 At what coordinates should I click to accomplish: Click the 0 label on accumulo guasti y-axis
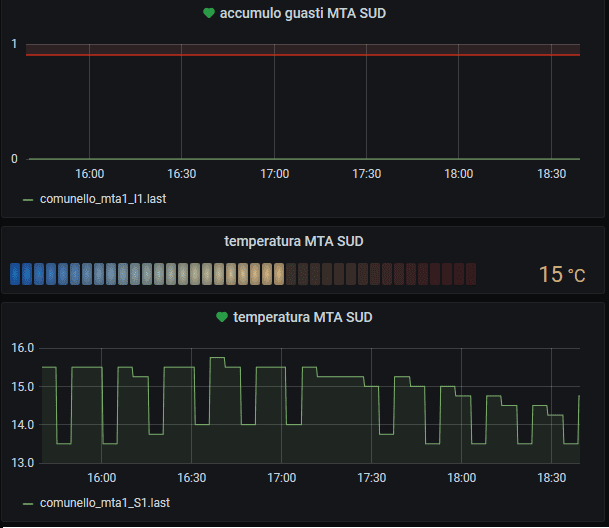tap(14, 159)
